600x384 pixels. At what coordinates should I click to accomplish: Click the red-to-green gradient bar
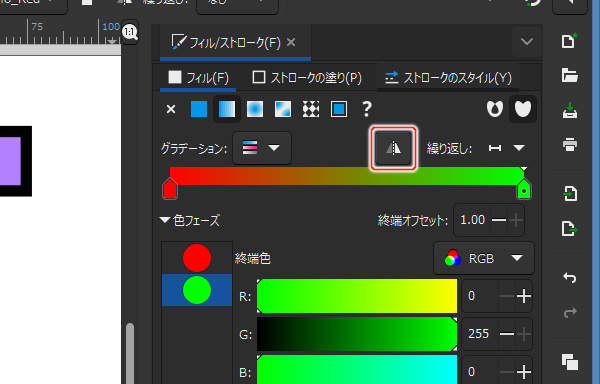point(347,176)
